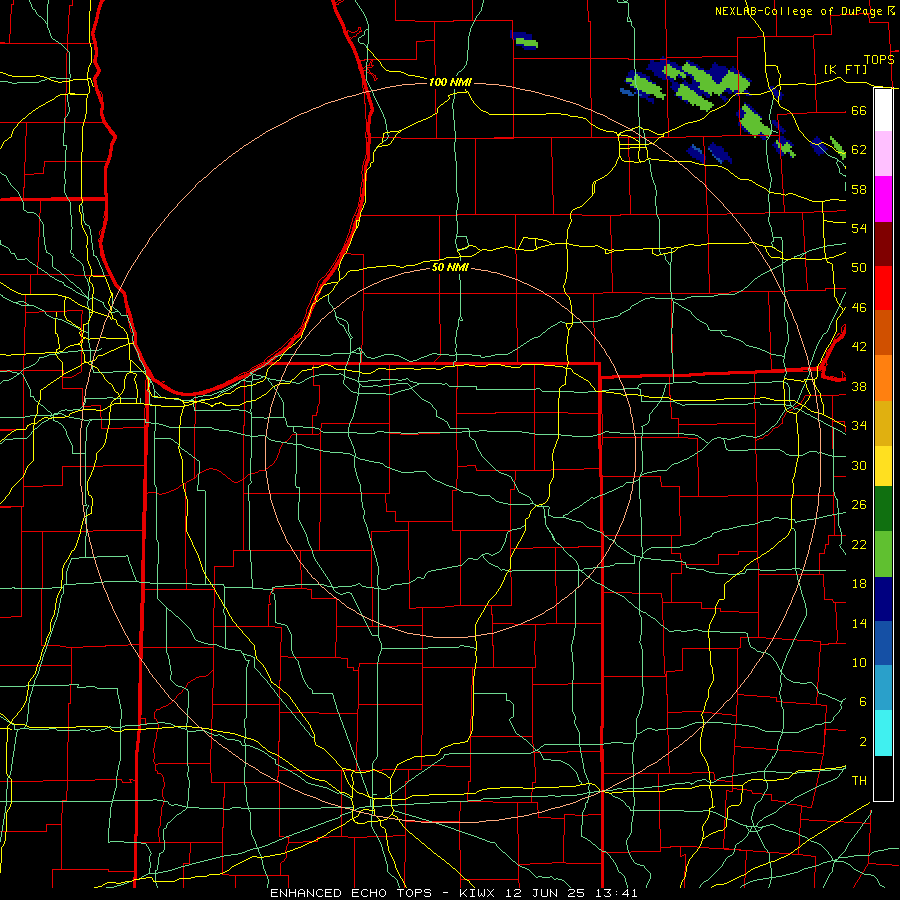Select the dark green legend swatch
Screen dimensions: 900x900
883,509
